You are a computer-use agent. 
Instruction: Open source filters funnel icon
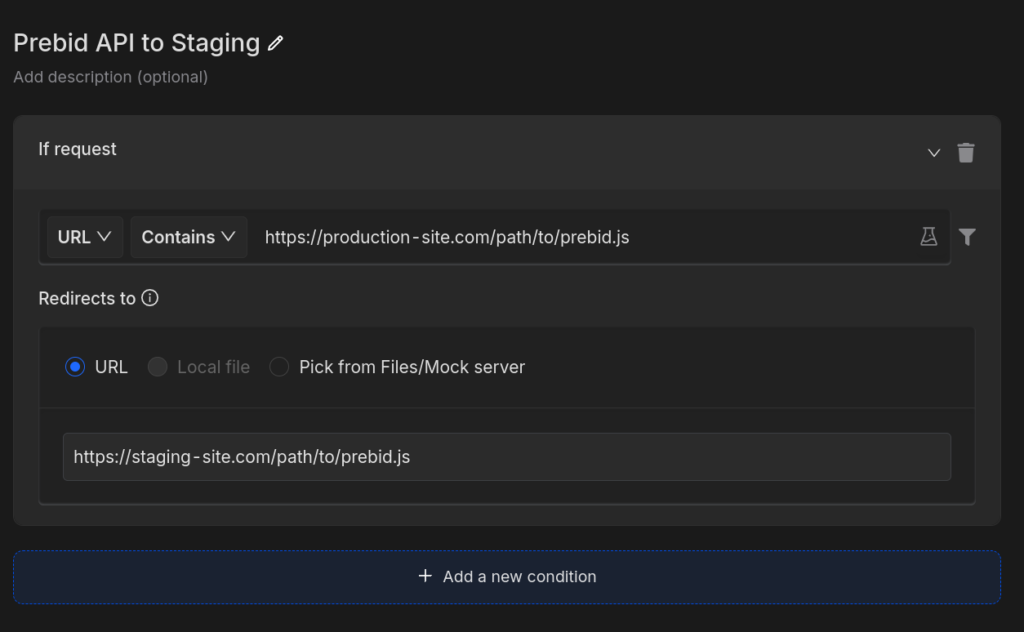(x=967, y=236)
